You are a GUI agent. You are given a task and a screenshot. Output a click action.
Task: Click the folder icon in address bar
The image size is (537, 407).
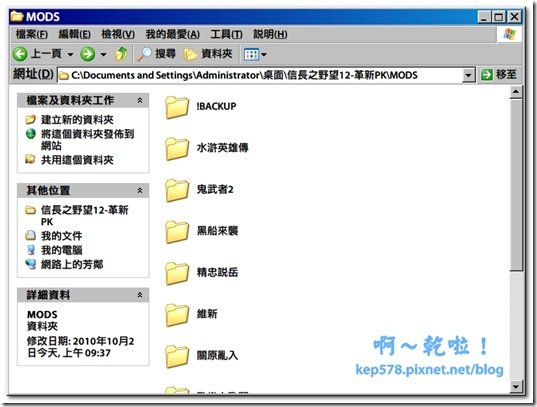[64, 75]
